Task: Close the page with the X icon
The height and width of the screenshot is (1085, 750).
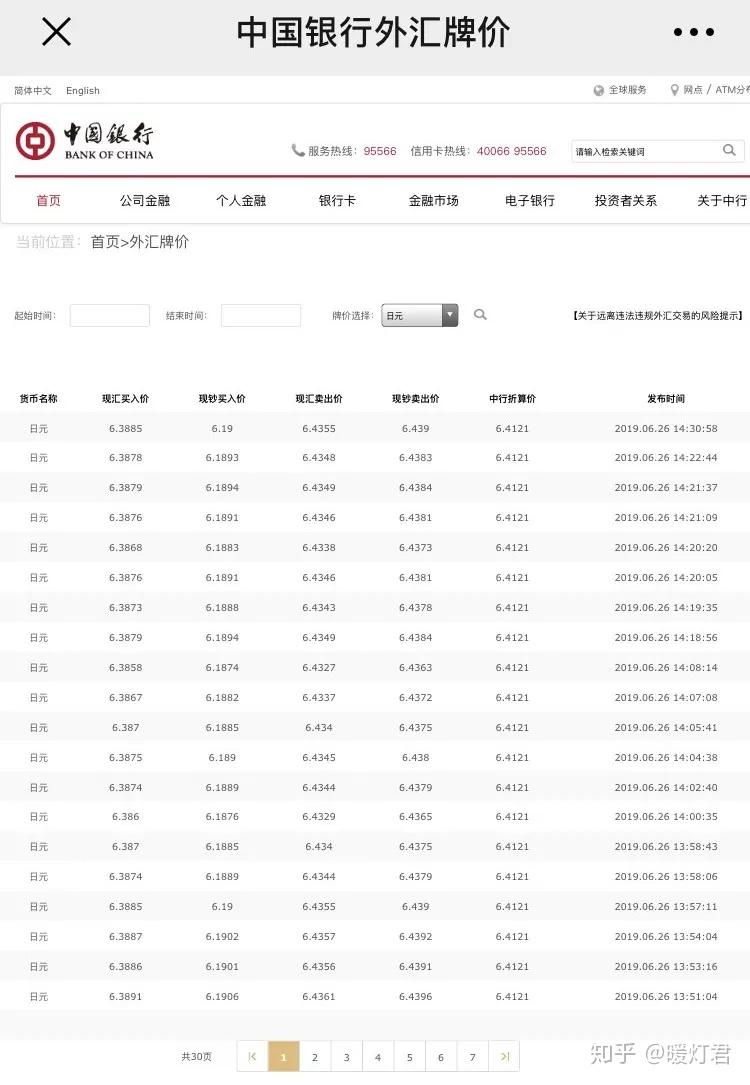Action: click(x=56, y=32)
